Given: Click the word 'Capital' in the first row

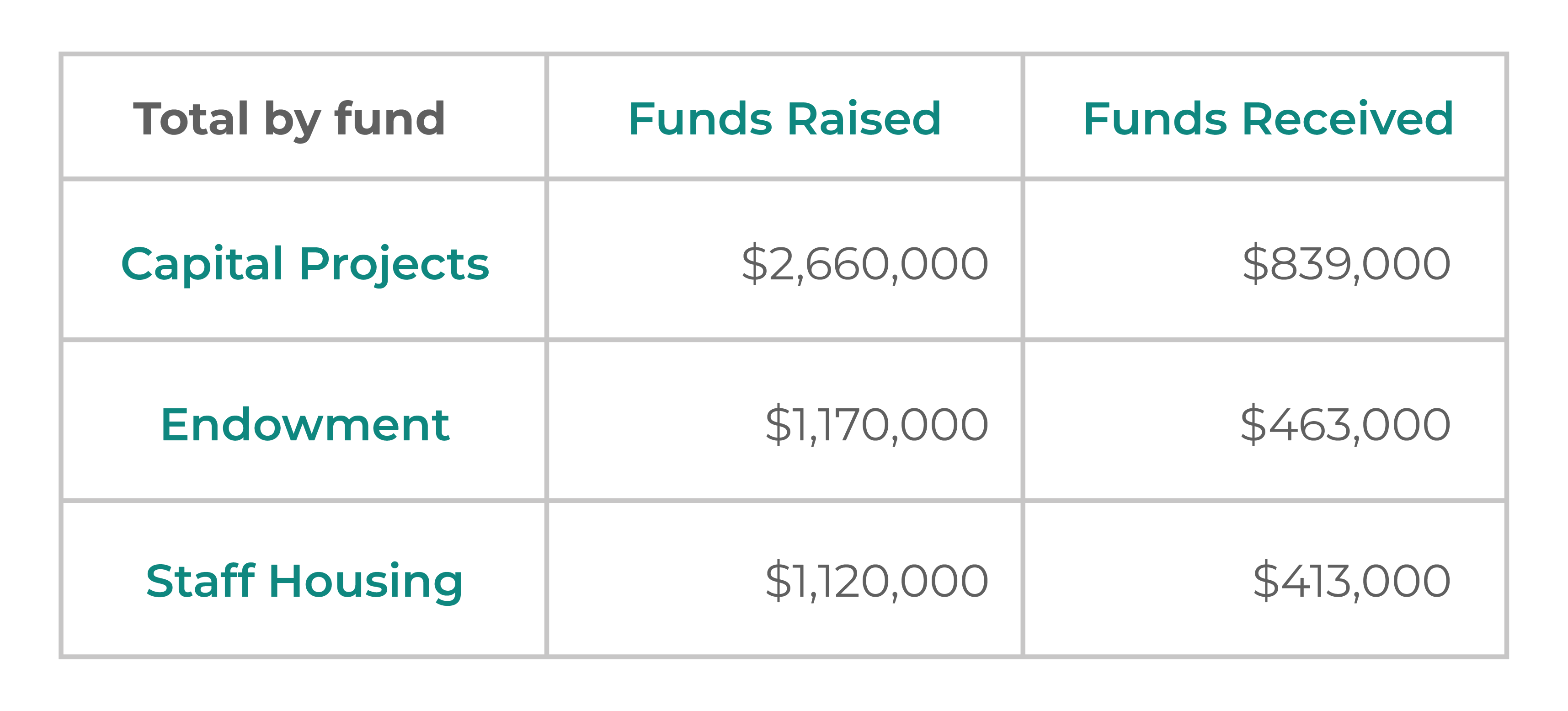Looking at the screenshot, I should (202, 264).
